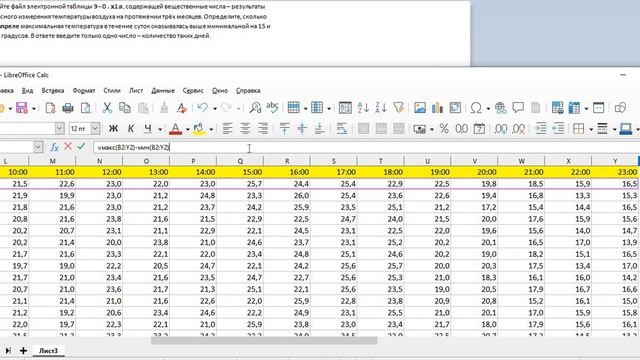640x360 pixels.
Task: Expand the Name Box dropdown
Action: click(38, 147)
